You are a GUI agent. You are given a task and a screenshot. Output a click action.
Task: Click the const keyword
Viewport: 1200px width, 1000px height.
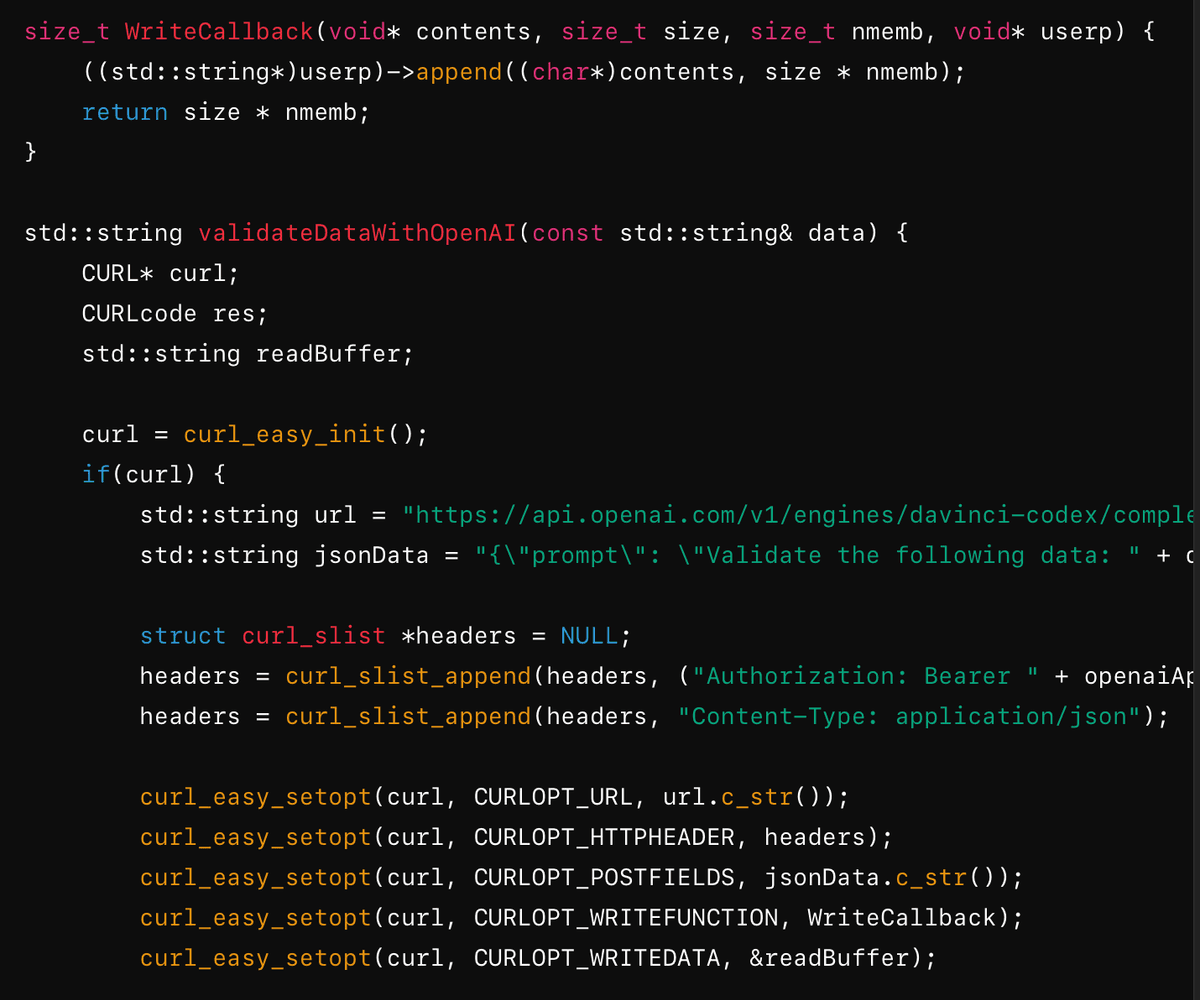[568, 233]
